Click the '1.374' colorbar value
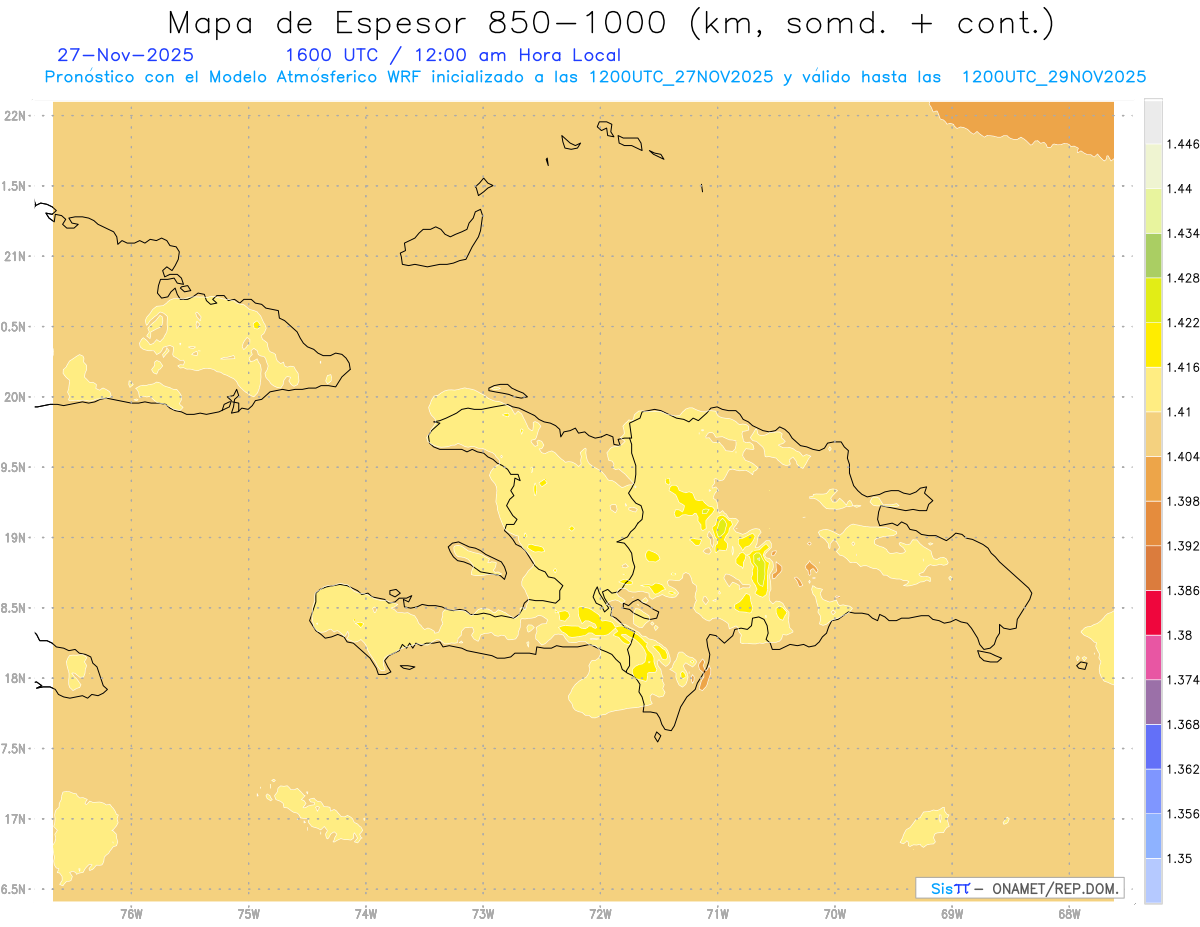 1183,680
